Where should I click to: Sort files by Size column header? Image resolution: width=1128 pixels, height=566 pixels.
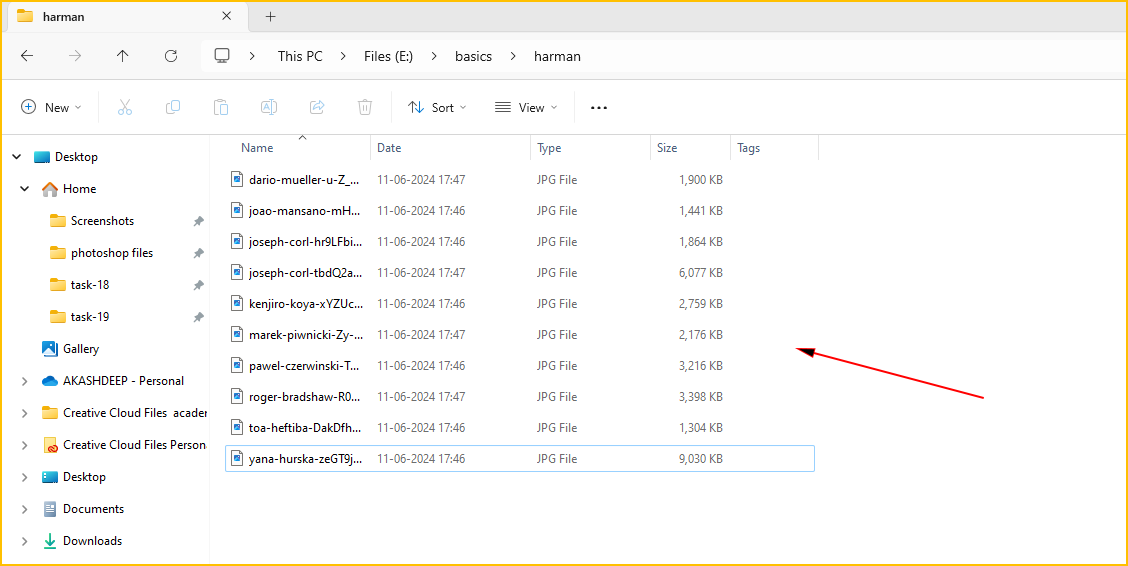point(667,148)
